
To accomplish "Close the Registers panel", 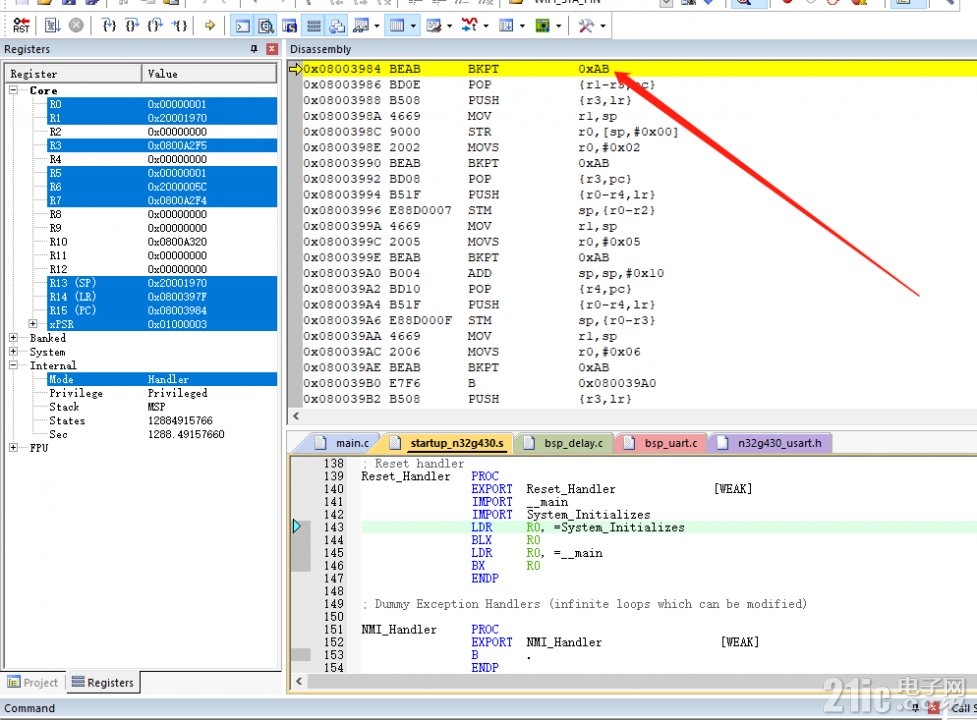I will pos(272,49).
